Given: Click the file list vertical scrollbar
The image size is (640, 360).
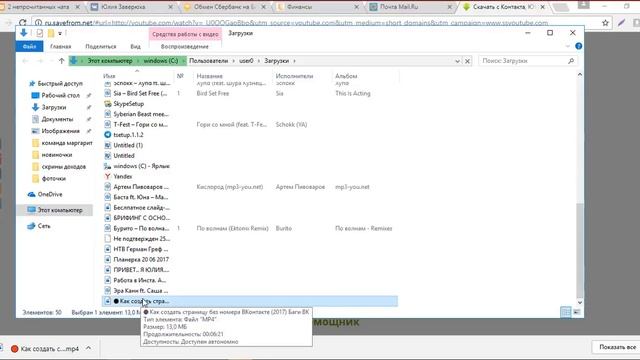Looking at the screenshot, I should (580, 251).
